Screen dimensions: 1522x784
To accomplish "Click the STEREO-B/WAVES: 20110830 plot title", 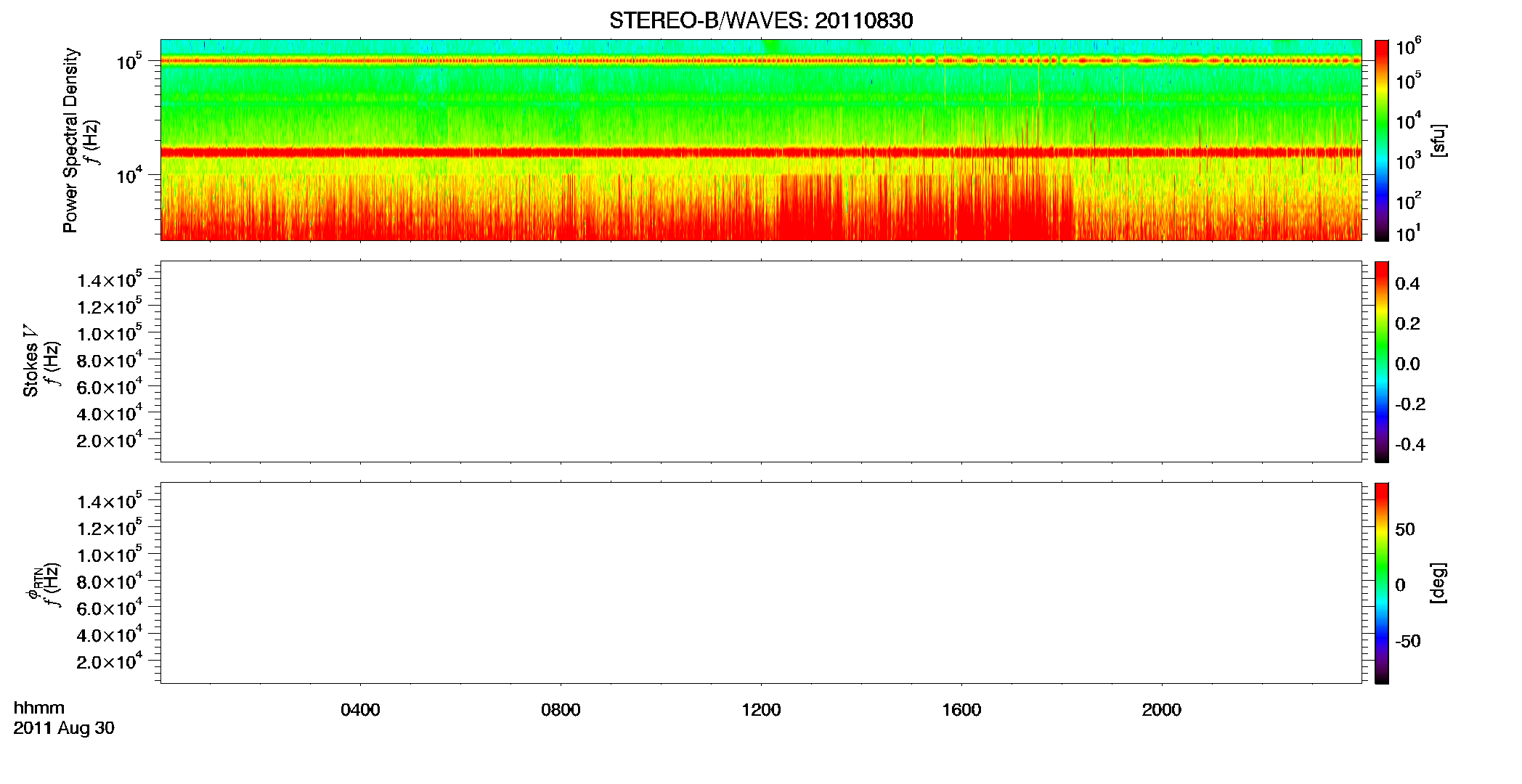I will (761, 20).
